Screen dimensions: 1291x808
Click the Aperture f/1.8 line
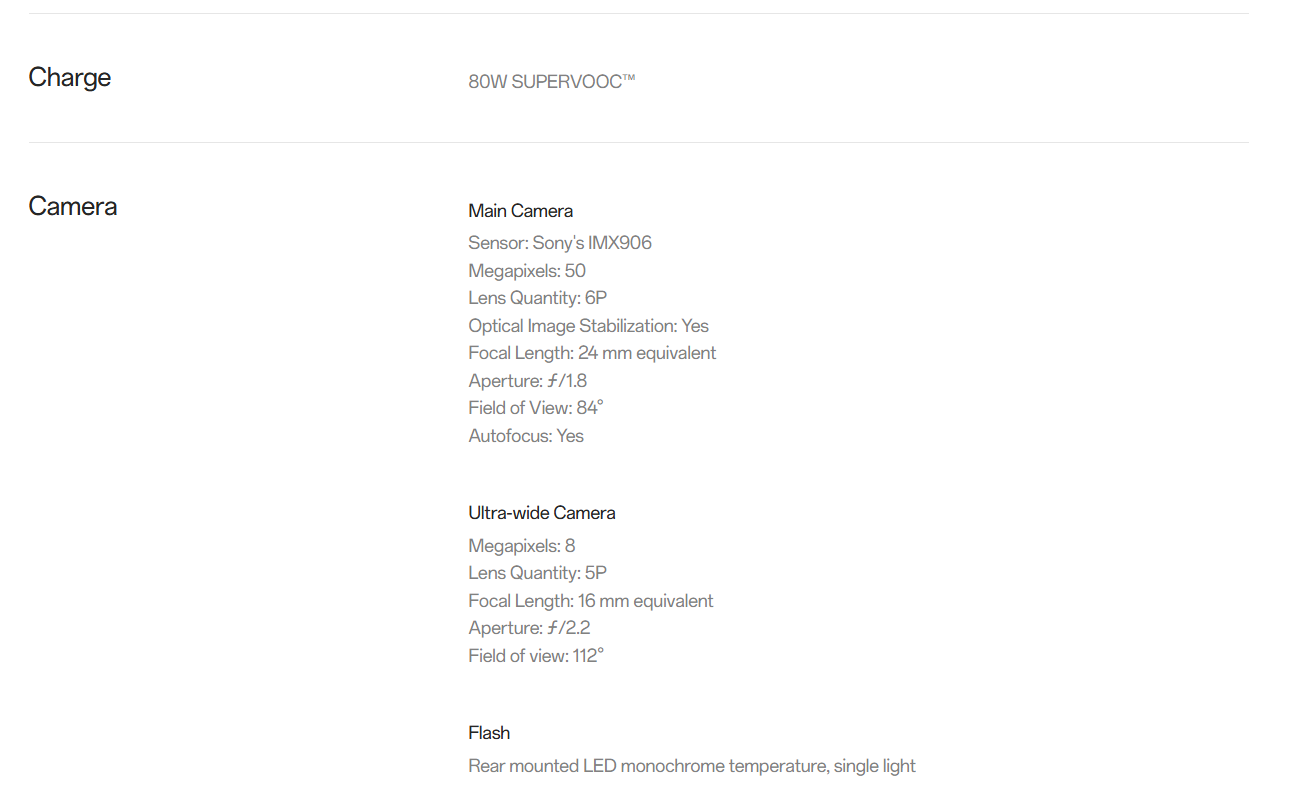[x=527, y=381]
